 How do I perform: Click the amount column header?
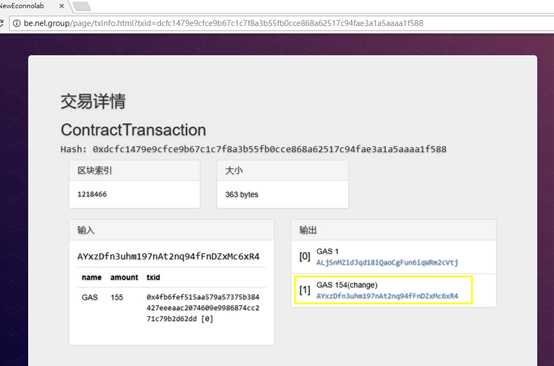tap(124, 277)
